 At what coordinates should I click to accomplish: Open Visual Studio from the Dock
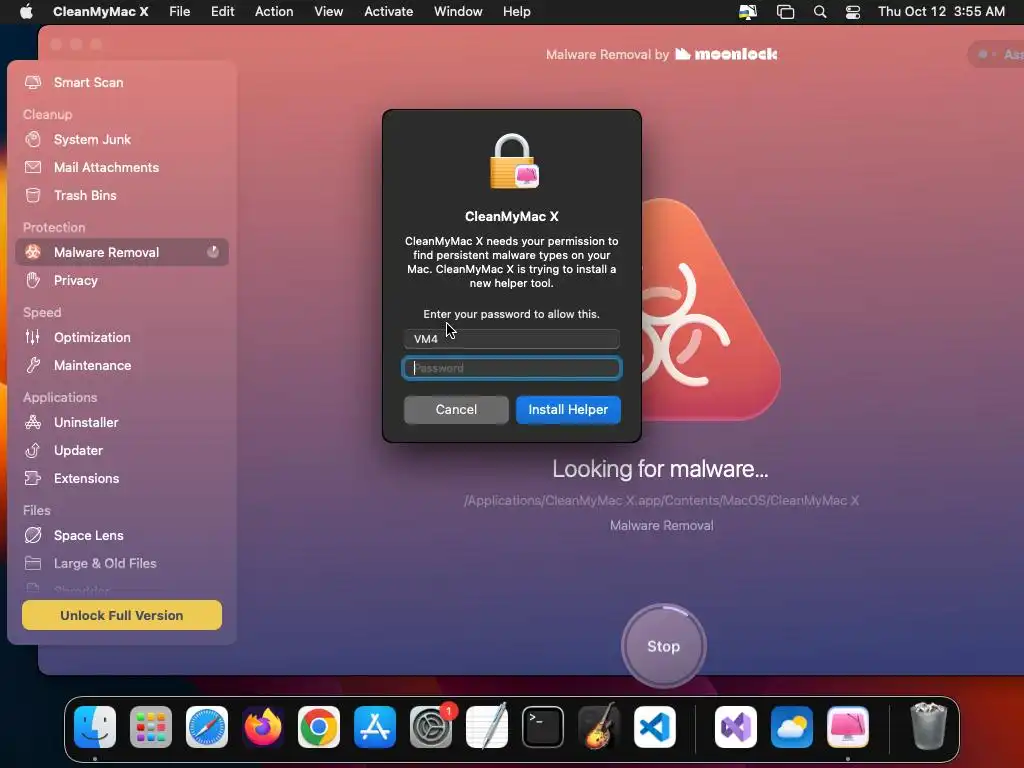point(736,727)
